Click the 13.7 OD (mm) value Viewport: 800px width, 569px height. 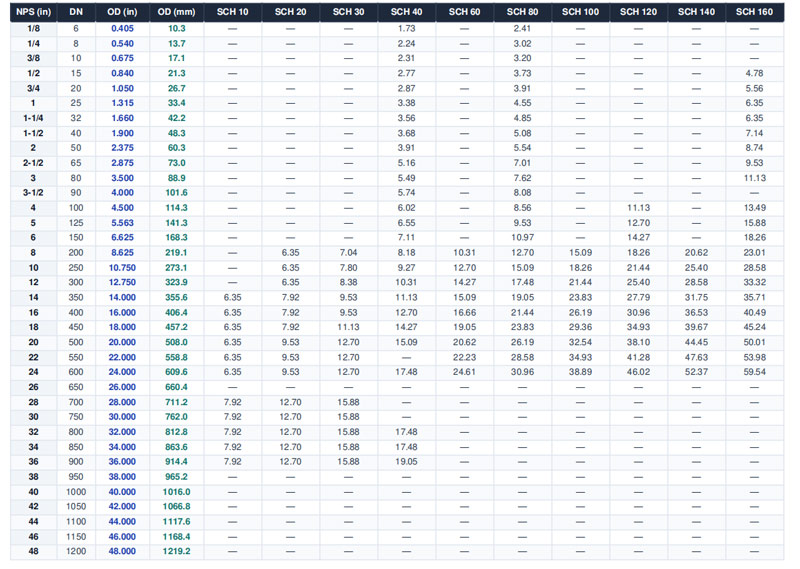[x=177, y=44]
